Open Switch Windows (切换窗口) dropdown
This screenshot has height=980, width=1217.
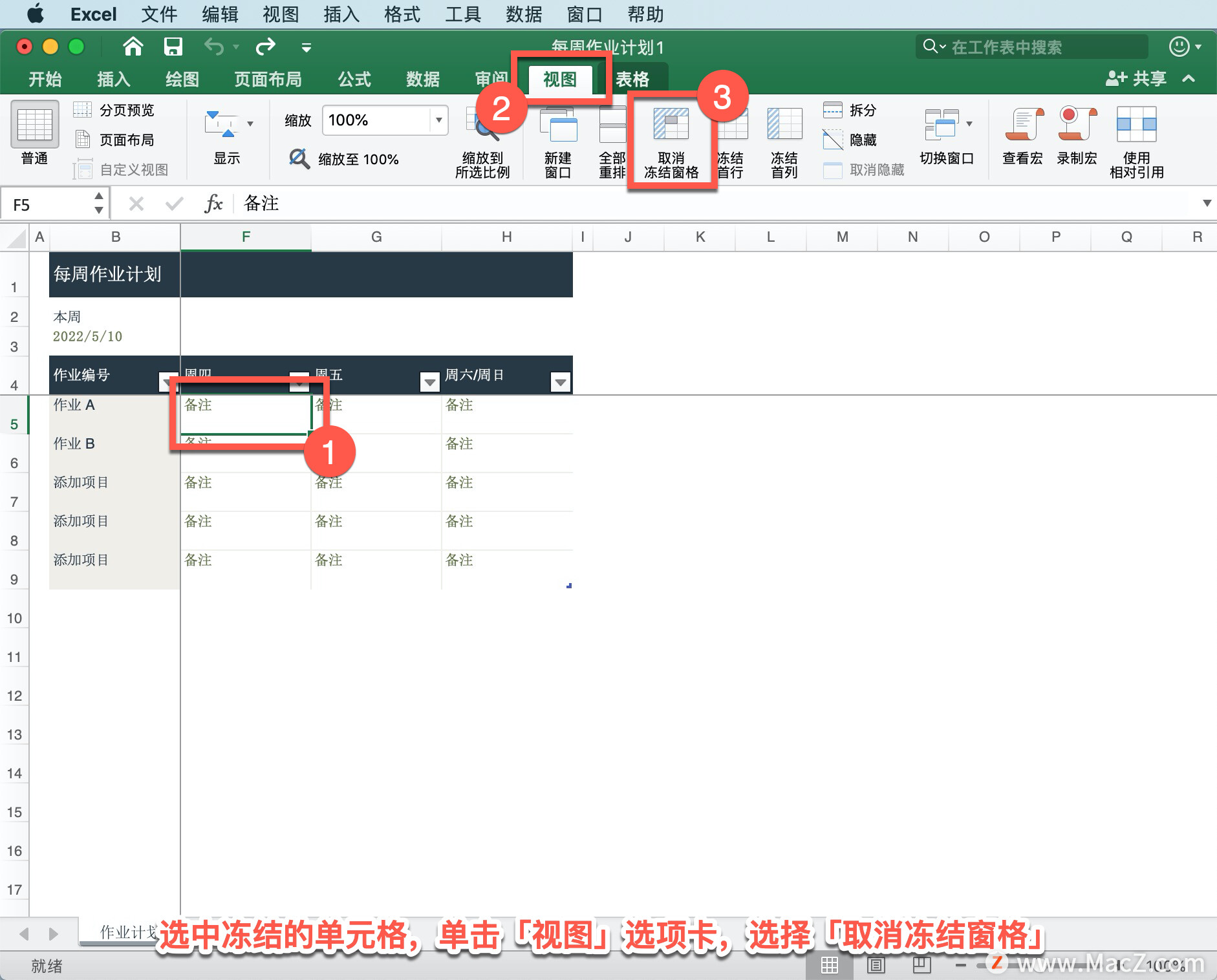pyautogui.click(x=947, y=137)
